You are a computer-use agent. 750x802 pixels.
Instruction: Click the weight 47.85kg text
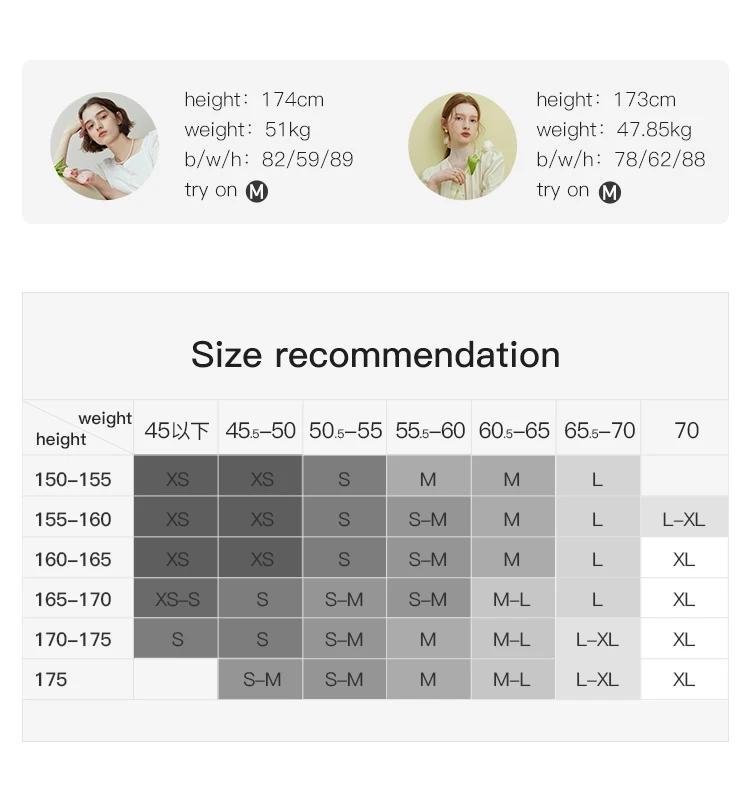point(614,129)
